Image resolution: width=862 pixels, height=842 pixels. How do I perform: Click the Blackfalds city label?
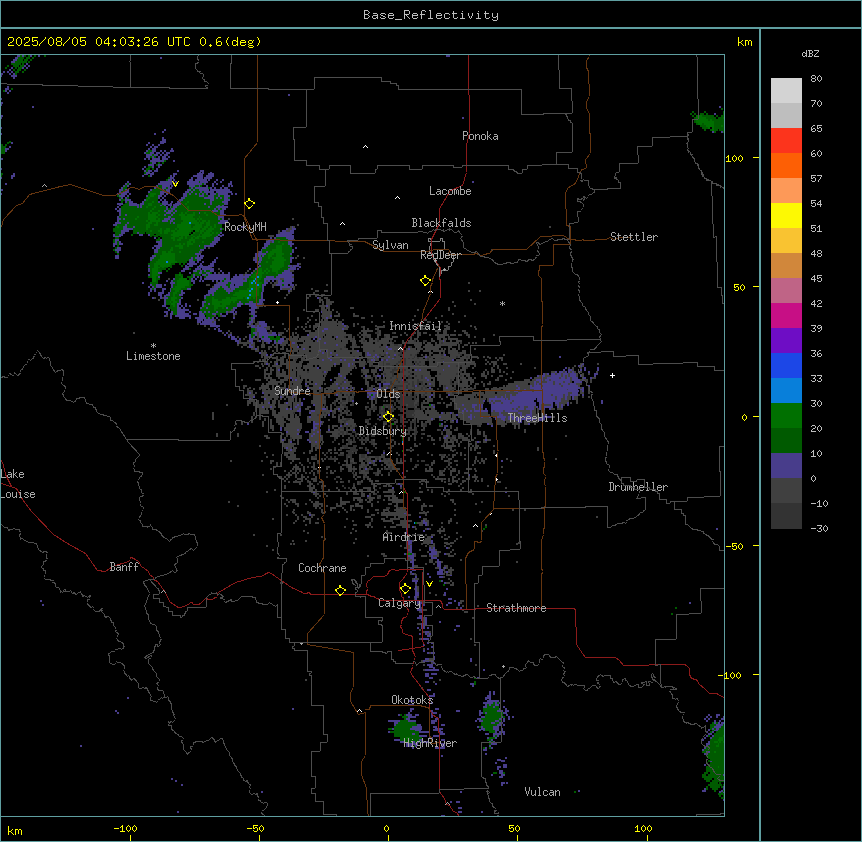(x=441, y=223)
